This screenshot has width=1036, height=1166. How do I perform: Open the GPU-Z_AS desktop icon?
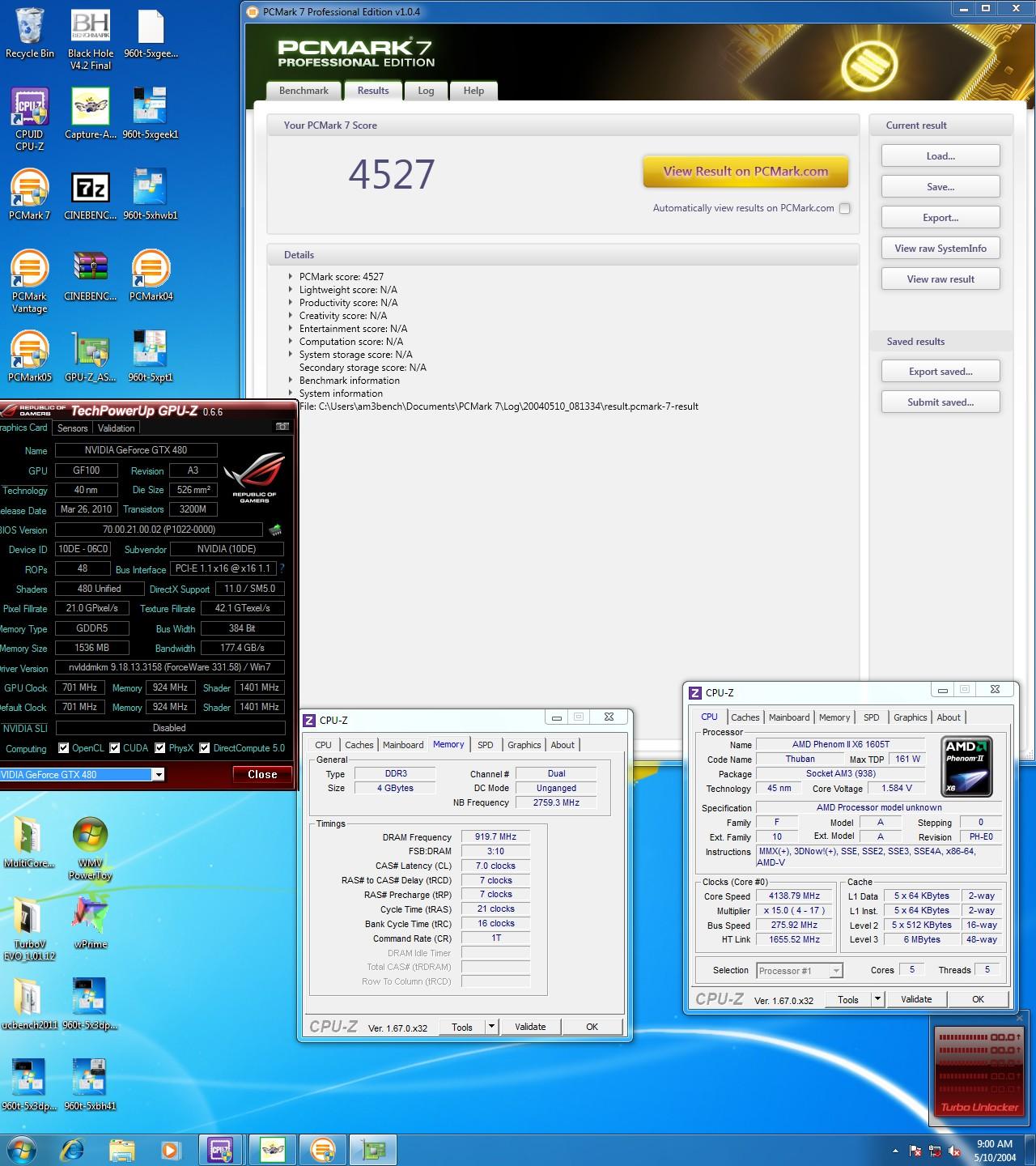tap(91, 356)
